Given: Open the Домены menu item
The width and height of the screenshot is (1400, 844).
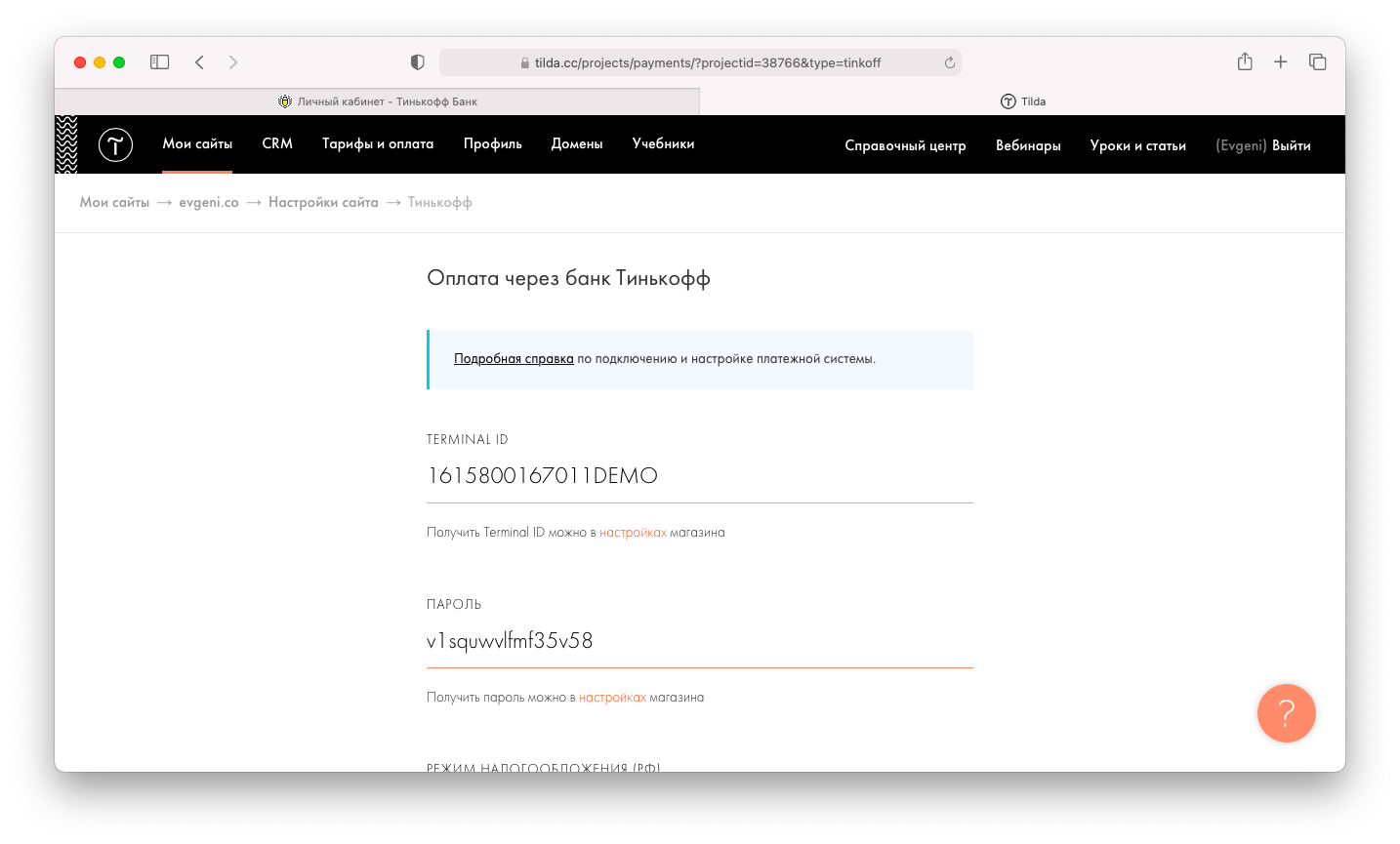Looking at the screenshot, I should point(577,143).
